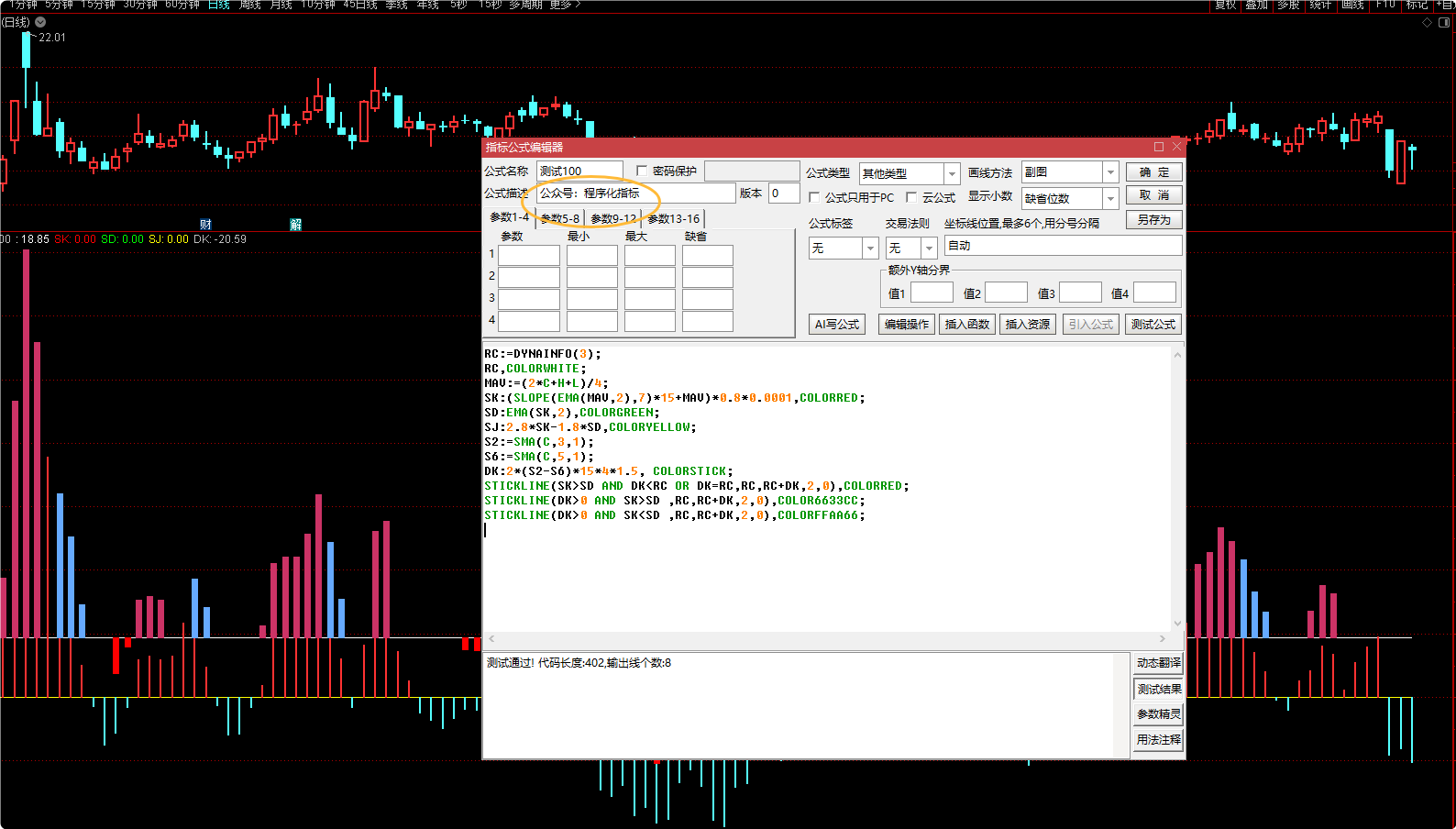Click the 更多 arrow in period bar
Screen dimensions: 1456x829
[x=578, y=5]
